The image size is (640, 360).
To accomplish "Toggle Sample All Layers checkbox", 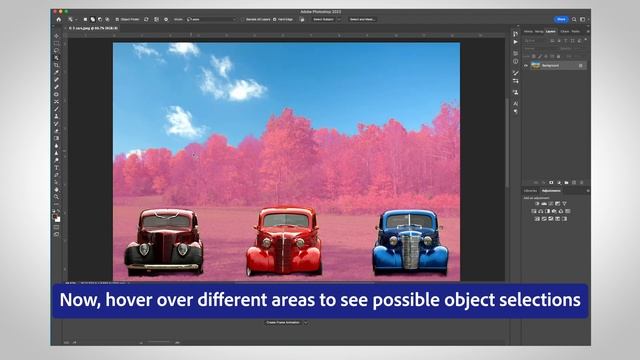I will (242, 19).
